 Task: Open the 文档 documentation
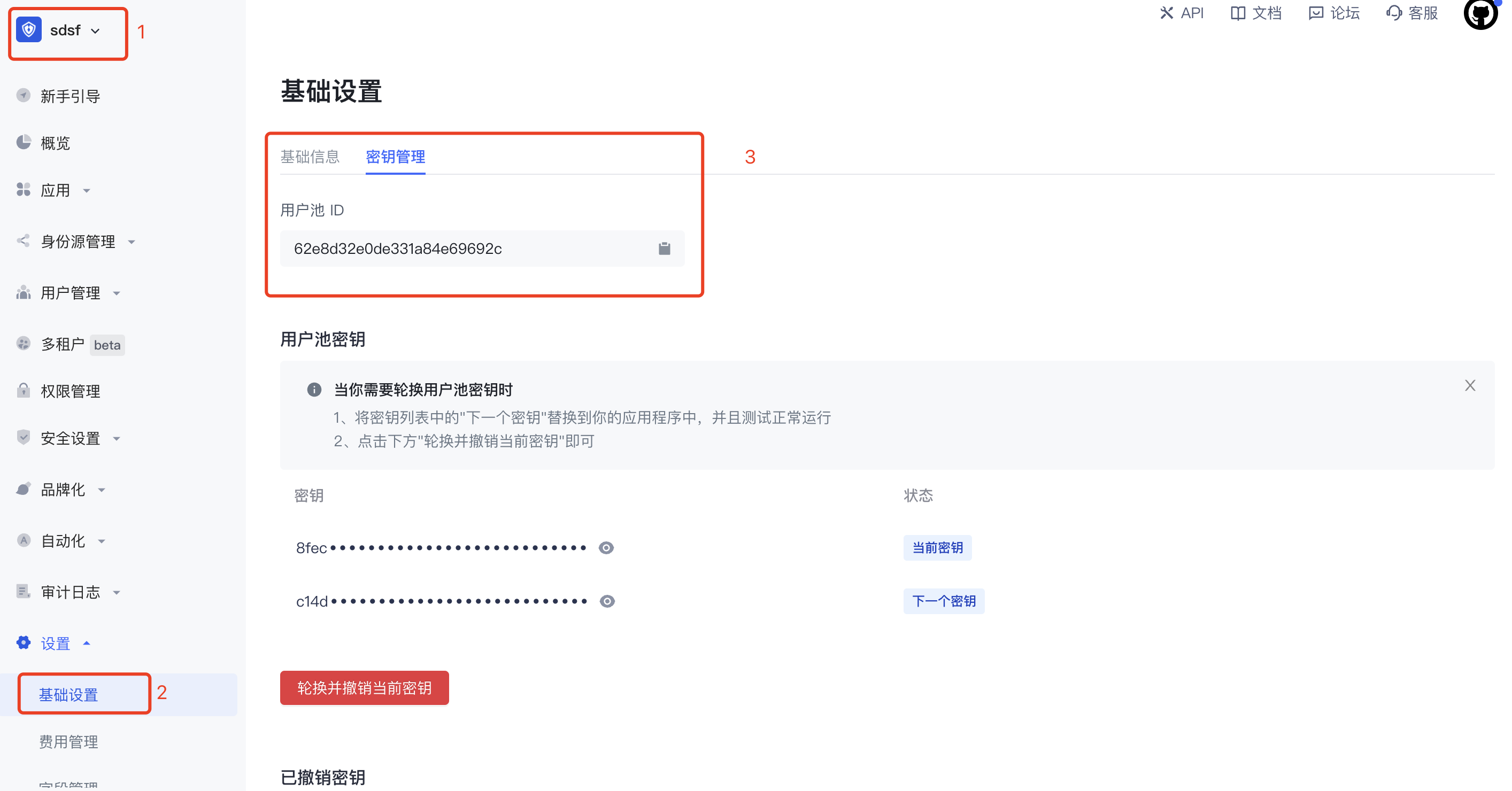pyautogui.click(x=1255, y=13)
